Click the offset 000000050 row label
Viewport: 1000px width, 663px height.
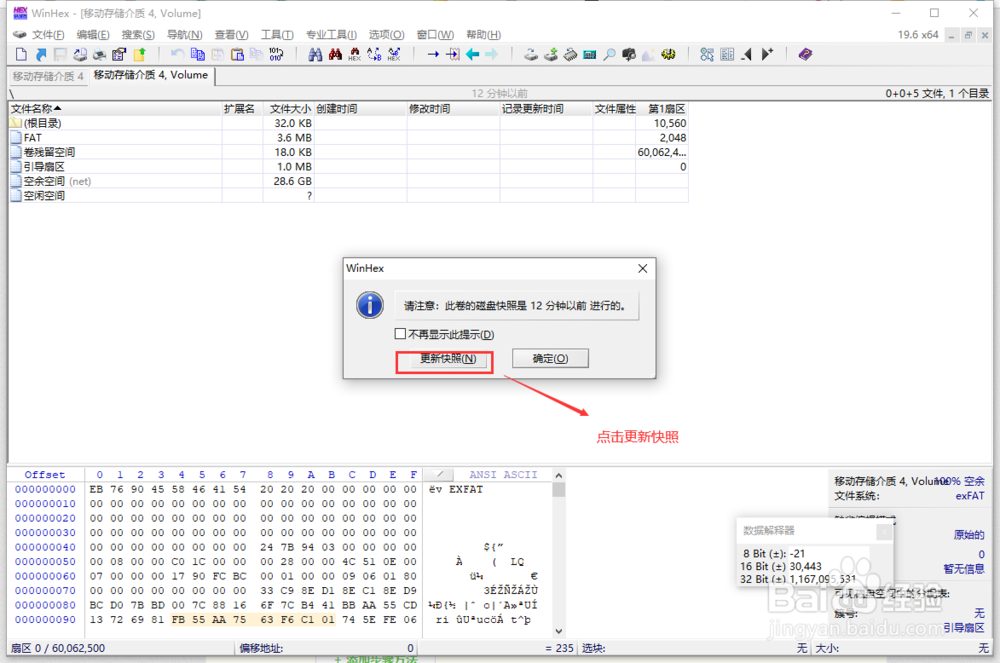[x=45, y=562]
